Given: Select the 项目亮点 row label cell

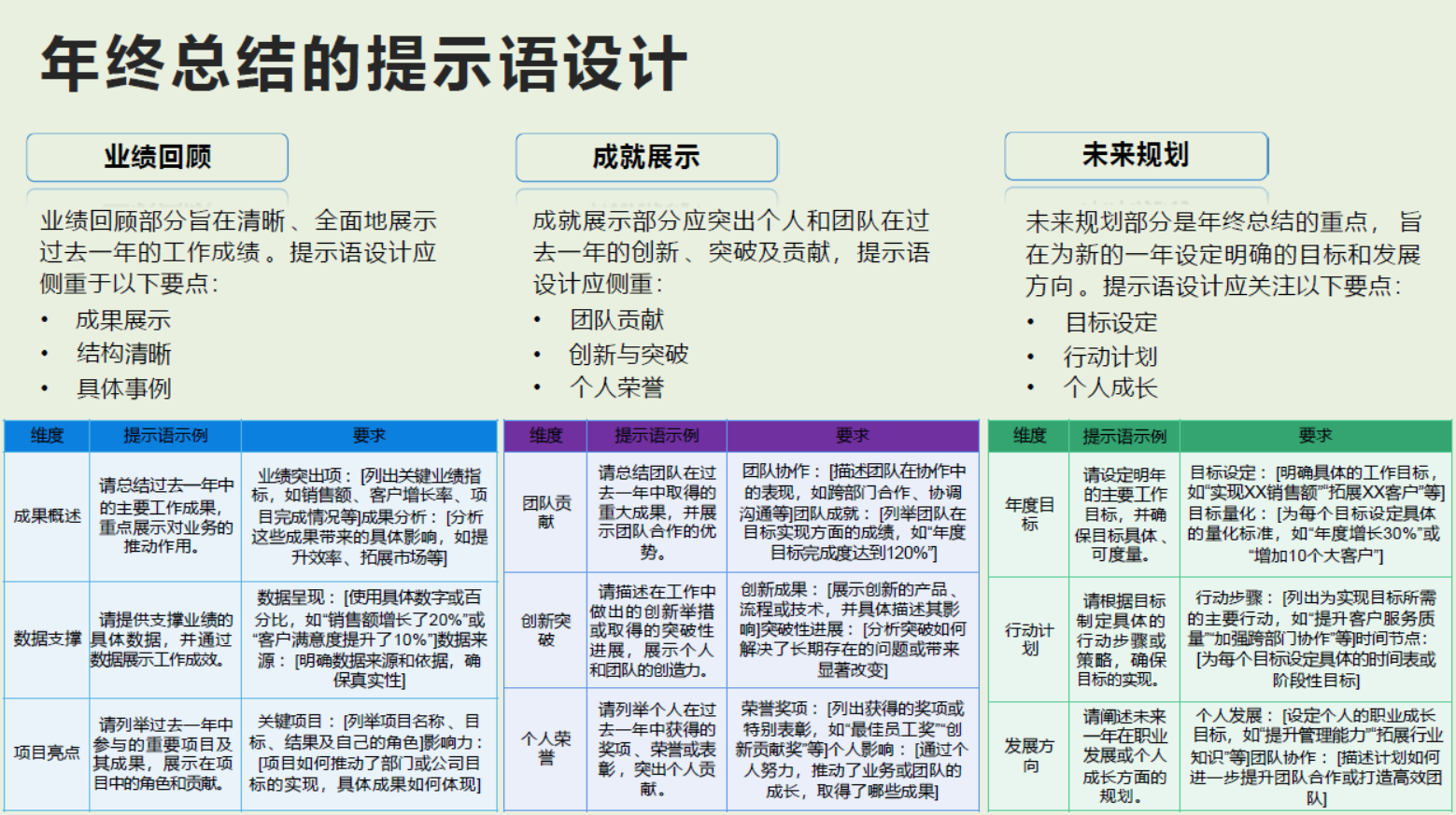Looking at the screenshot, I should tap(47, 752).
